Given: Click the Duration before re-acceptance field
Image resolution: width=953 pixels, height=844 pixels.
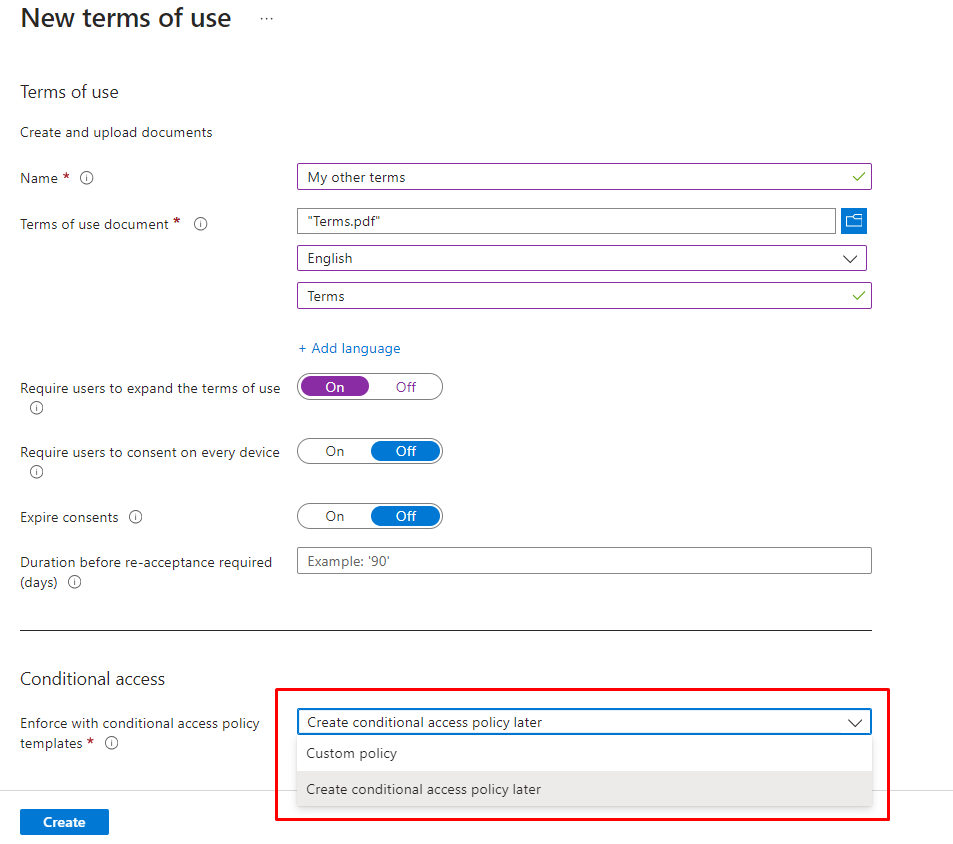Looking at the screenshot, I should tap(584, 561).
